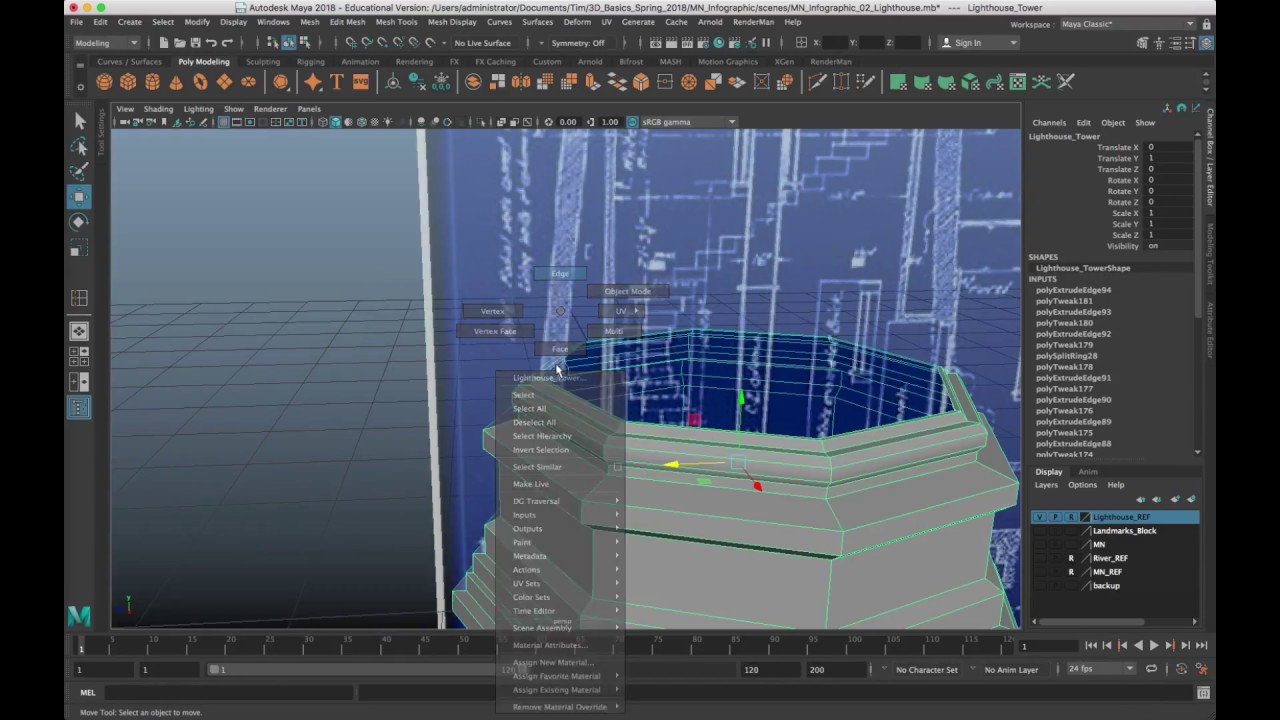This screenshot has height=720, width=1280.
Task: Create a polygon sphere from the shelf
Action: (104, 82)
